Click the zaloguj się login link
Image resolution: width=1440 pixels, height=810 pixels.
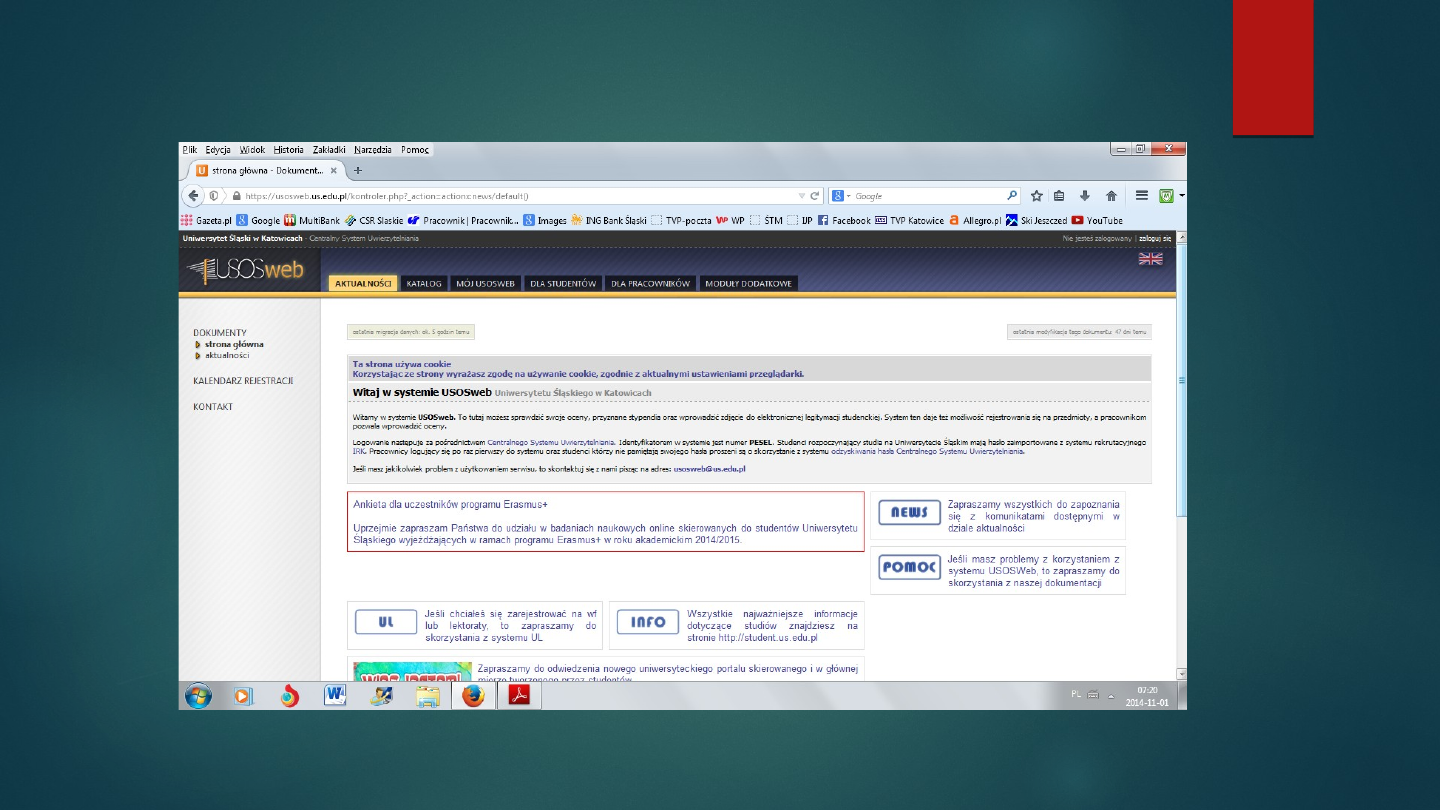pyautogui.click(x=1154, y=239)
